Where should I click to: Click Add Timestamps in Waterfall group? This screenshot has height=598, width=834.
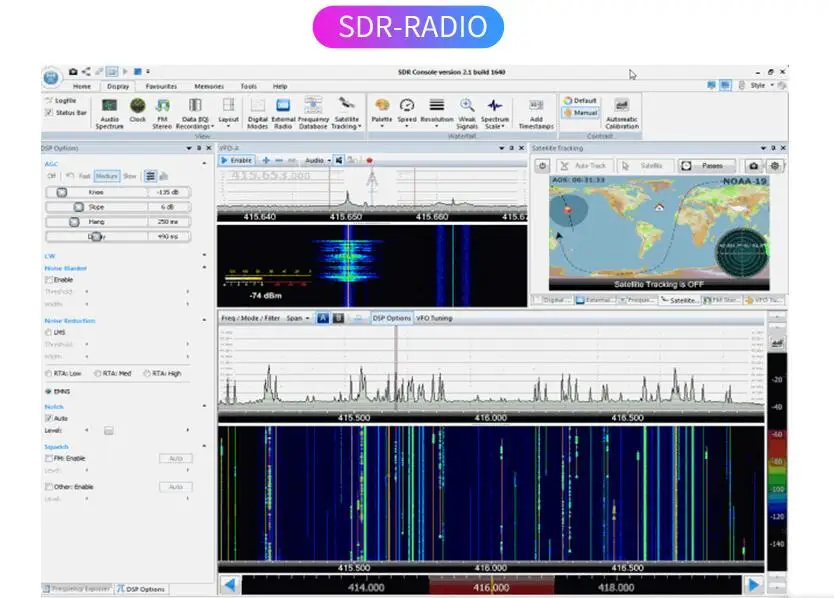click(536, 112)
